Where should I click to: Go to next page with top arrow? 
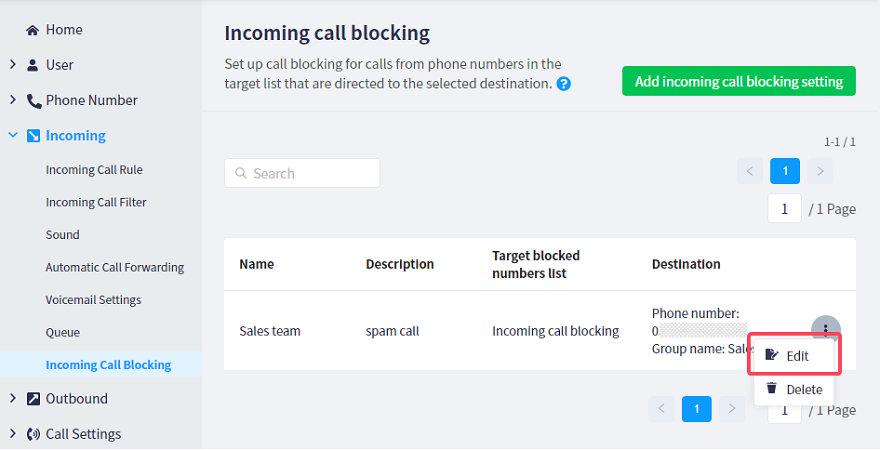819,171
